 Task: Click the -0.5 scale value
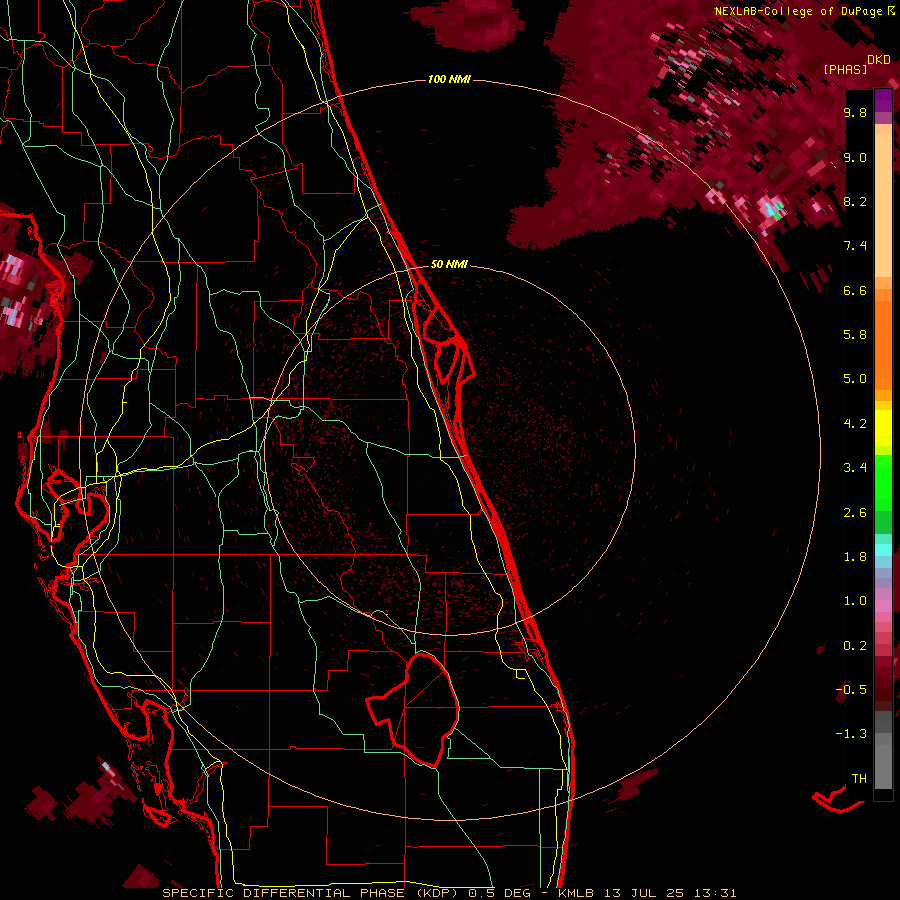(851, 690)
